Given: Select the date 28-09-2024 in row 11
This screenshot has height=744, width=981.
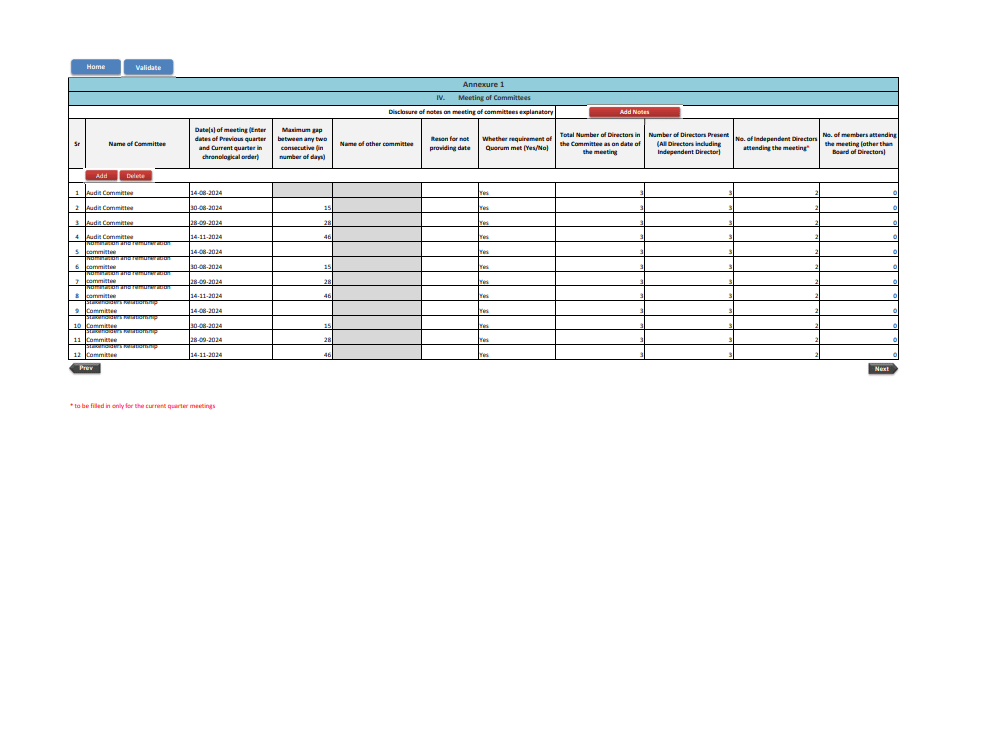Looking at the screenshot, I should click(x=230, y=338).
